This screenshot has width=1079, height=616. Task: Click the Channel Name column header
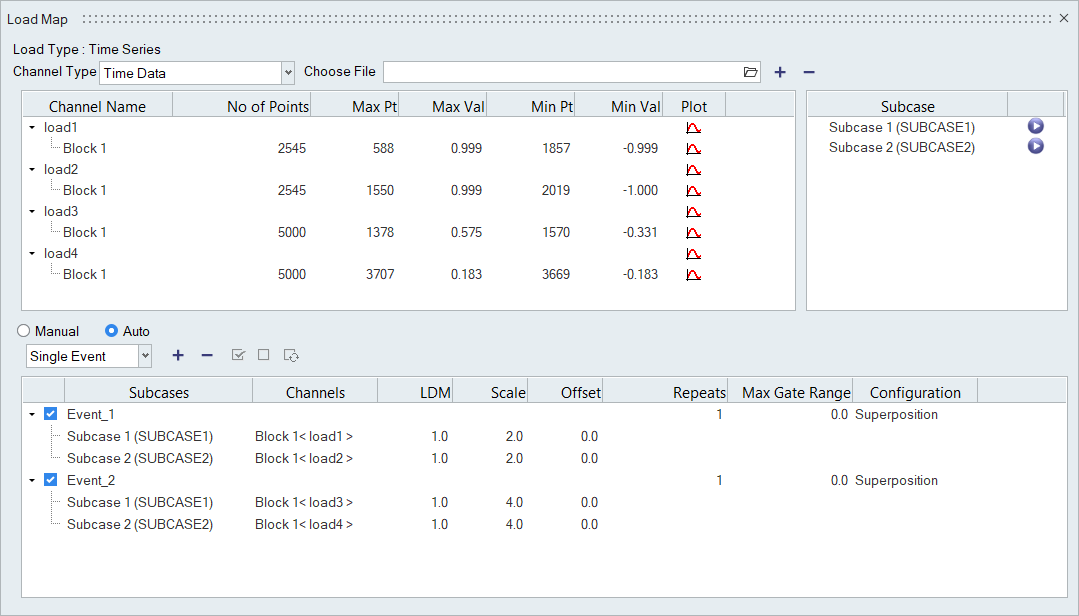97,106
